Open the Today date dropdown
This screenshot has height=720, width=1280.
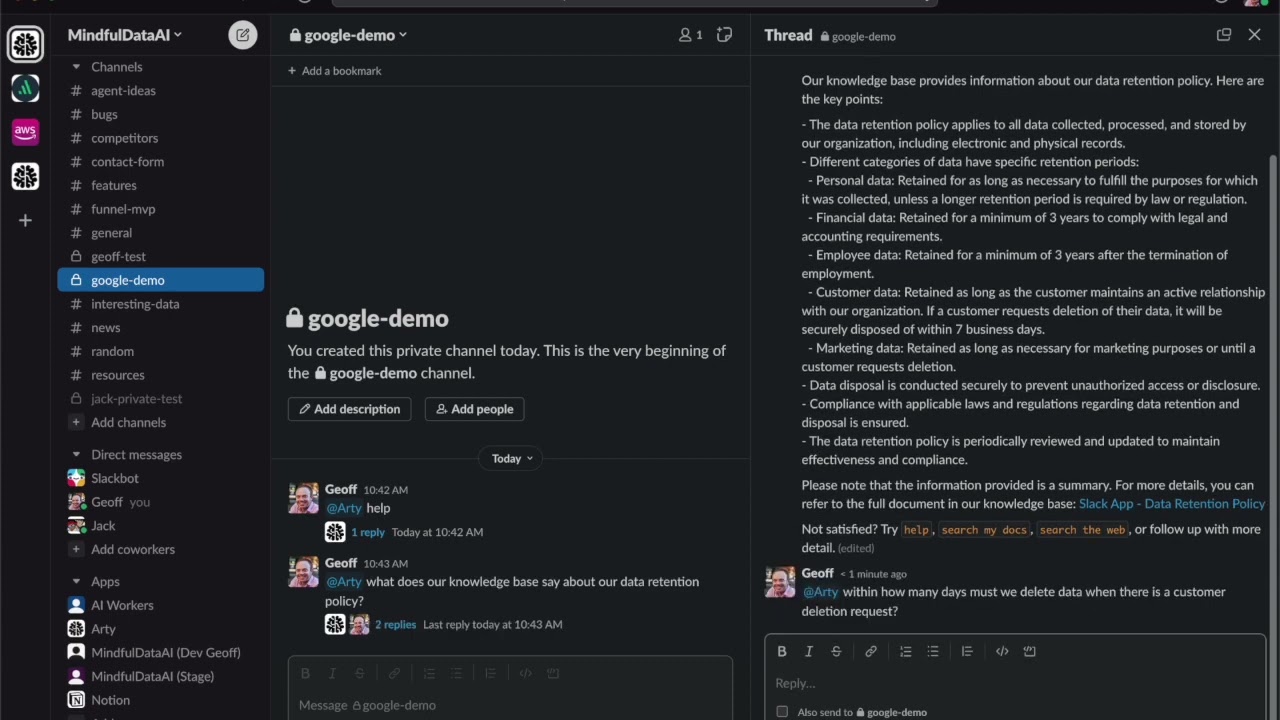coord(512,458)
